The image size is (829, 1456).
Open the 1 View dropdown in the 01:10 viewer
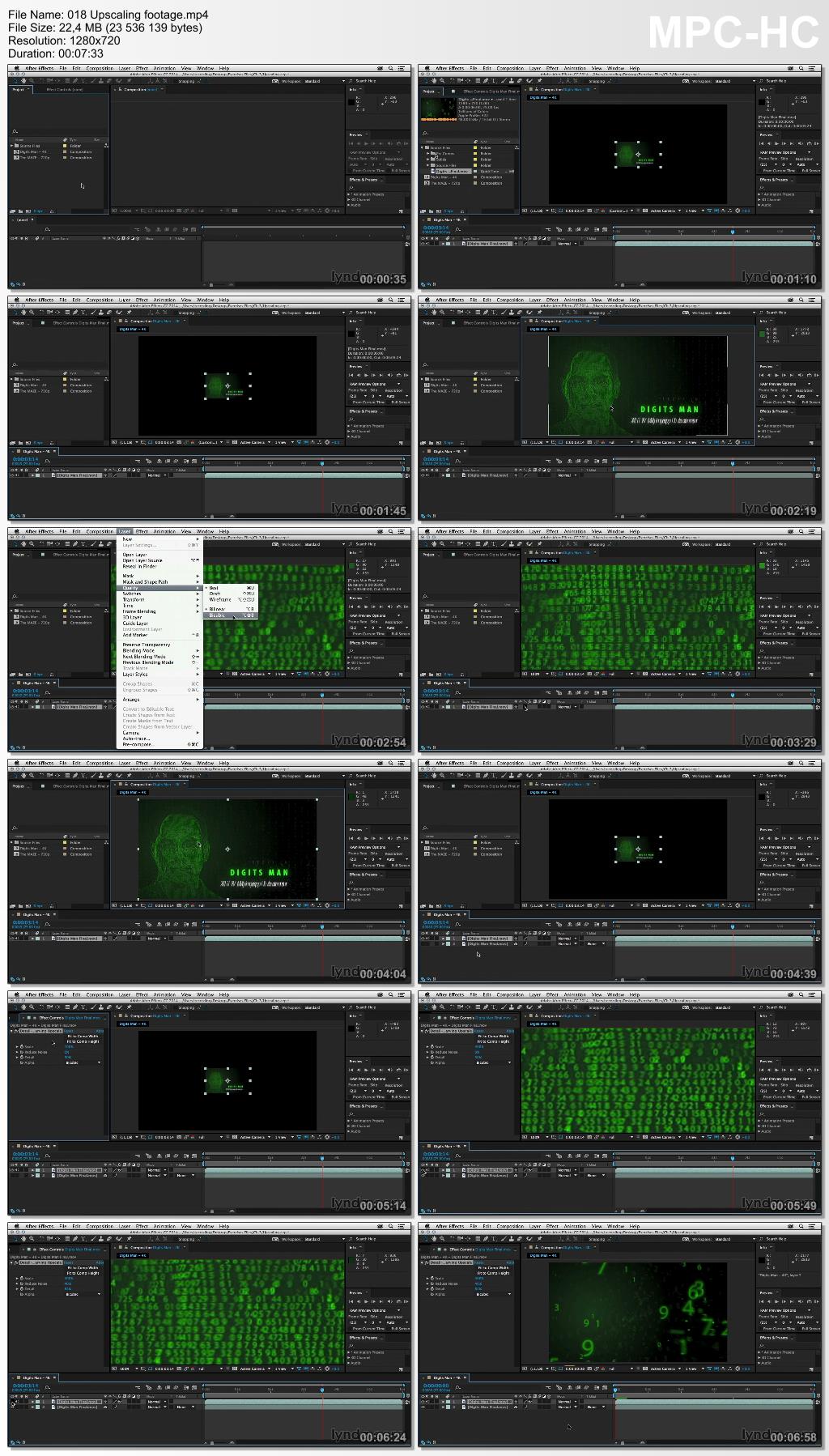tap(693, 211)
